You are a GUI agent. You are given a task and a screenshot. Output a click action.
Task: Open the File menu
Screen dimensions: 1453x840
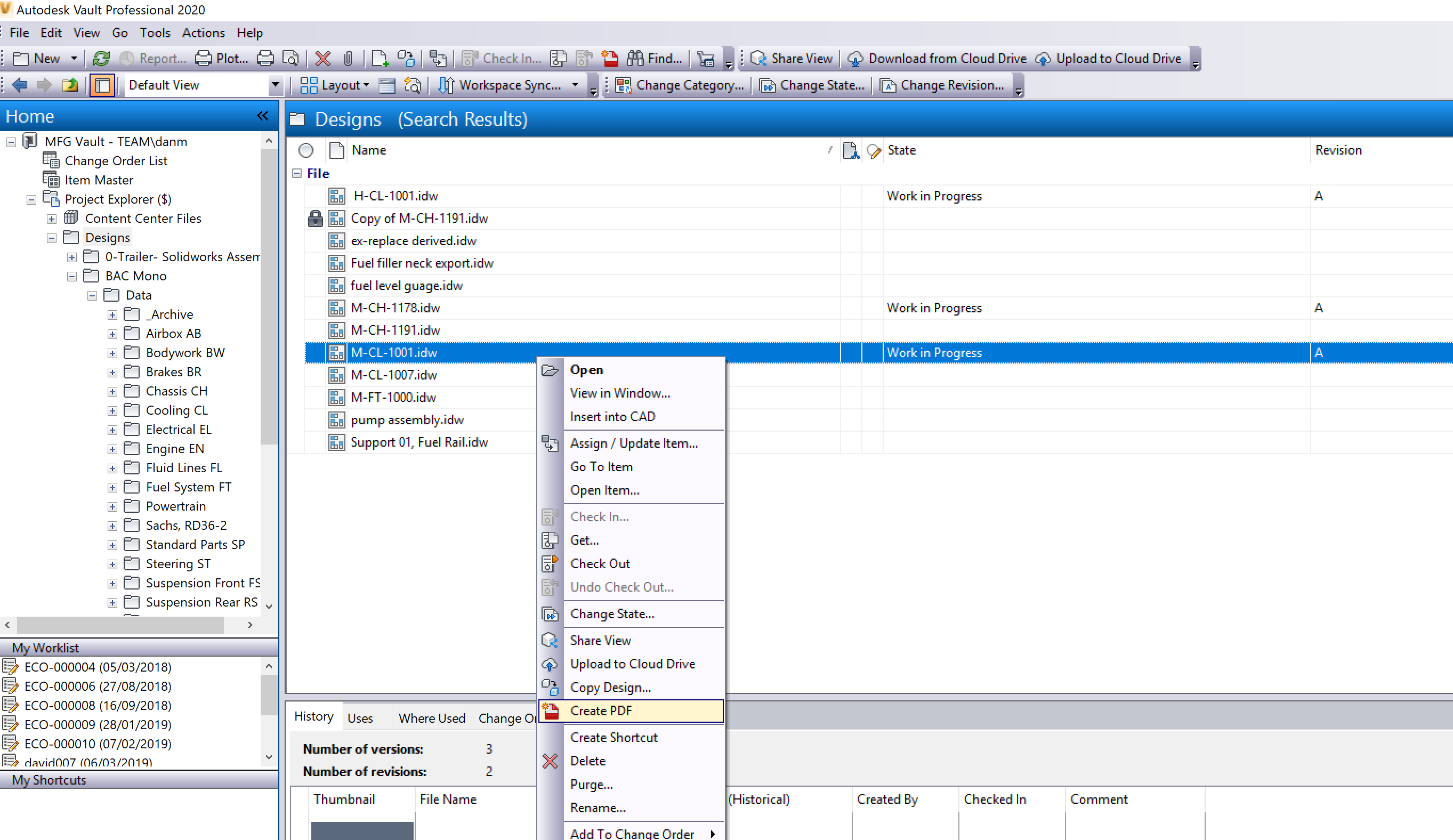(x=19, y=33)
